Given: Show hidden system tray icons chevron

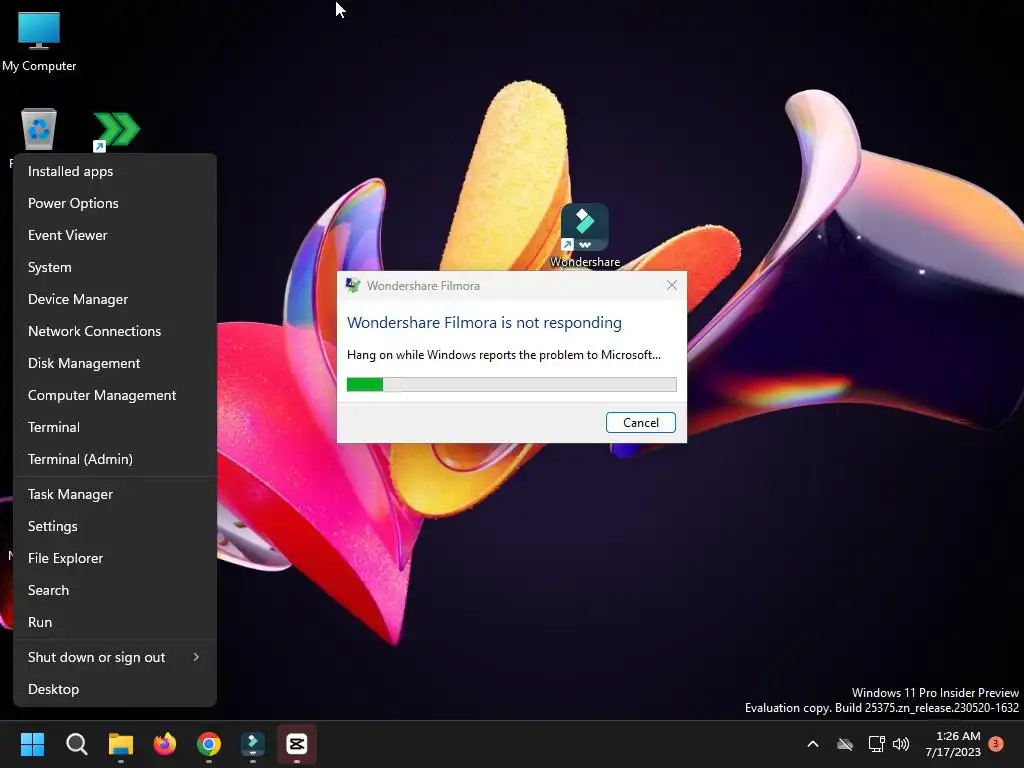Looking at the screenshot, I should pos(813,744).
